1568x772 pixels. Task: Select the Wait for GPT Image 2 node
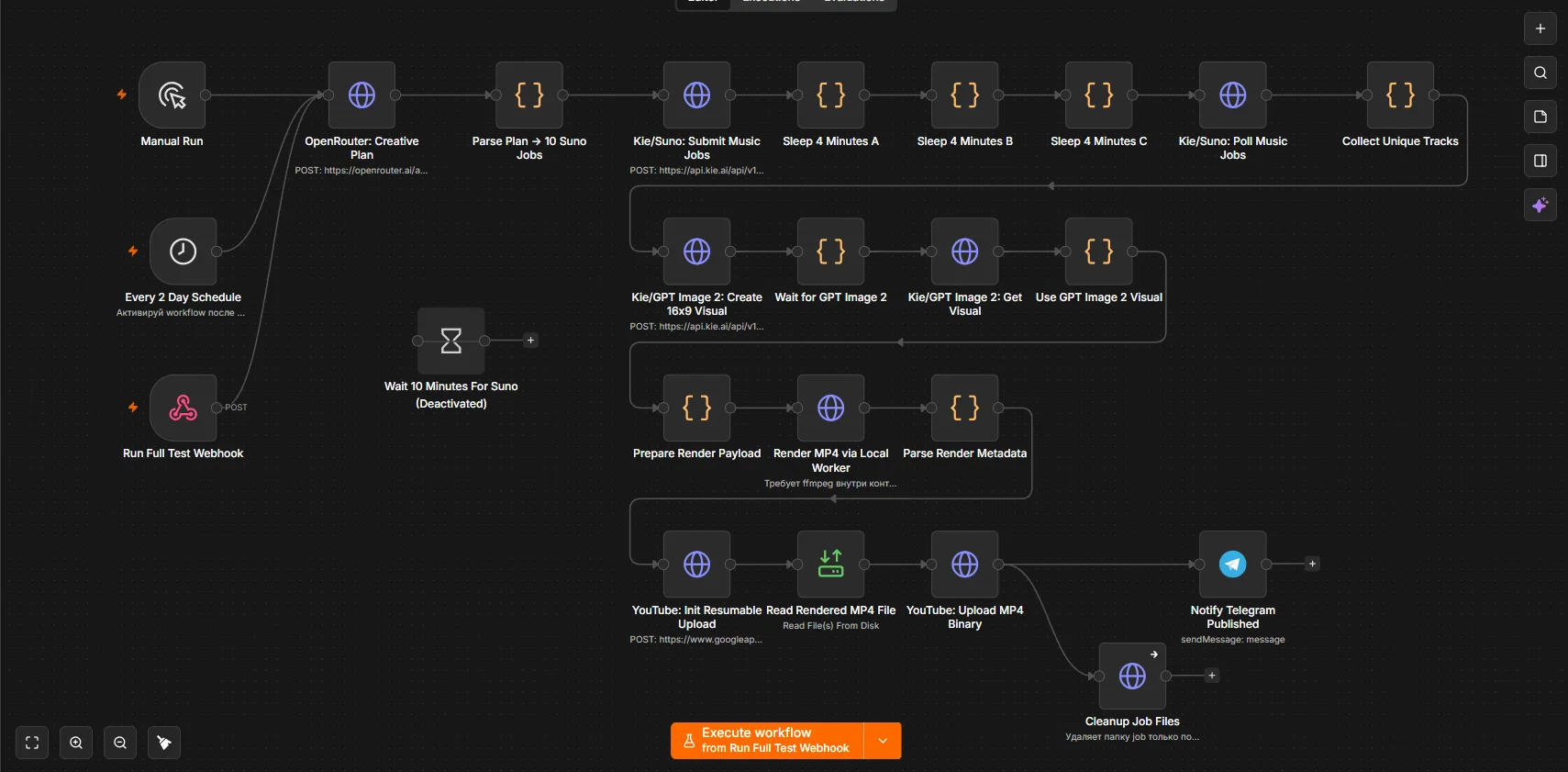point(830,252)
